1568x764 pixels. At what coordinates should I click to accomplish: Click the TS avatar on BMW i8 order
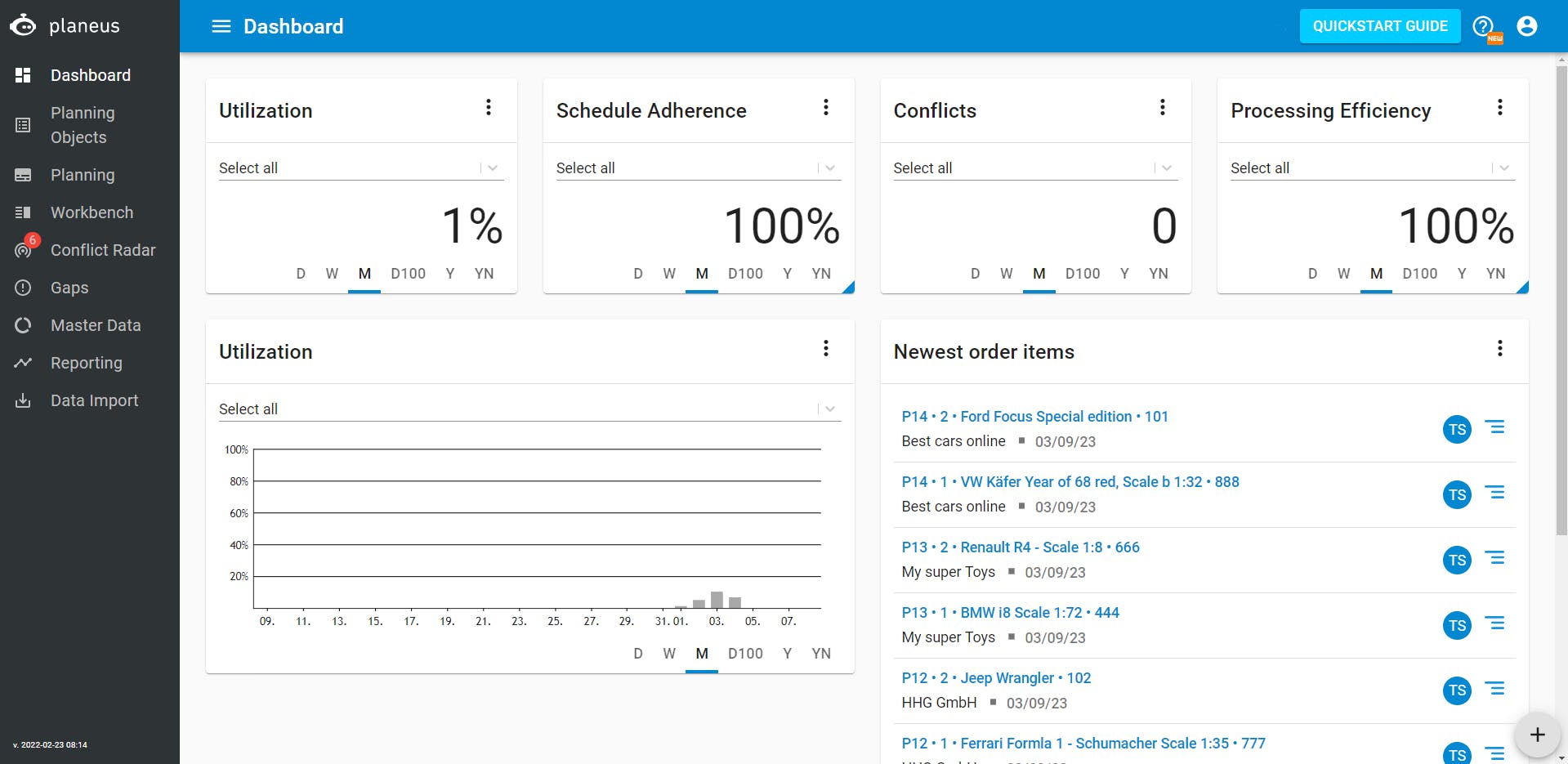click(1457, 625)
